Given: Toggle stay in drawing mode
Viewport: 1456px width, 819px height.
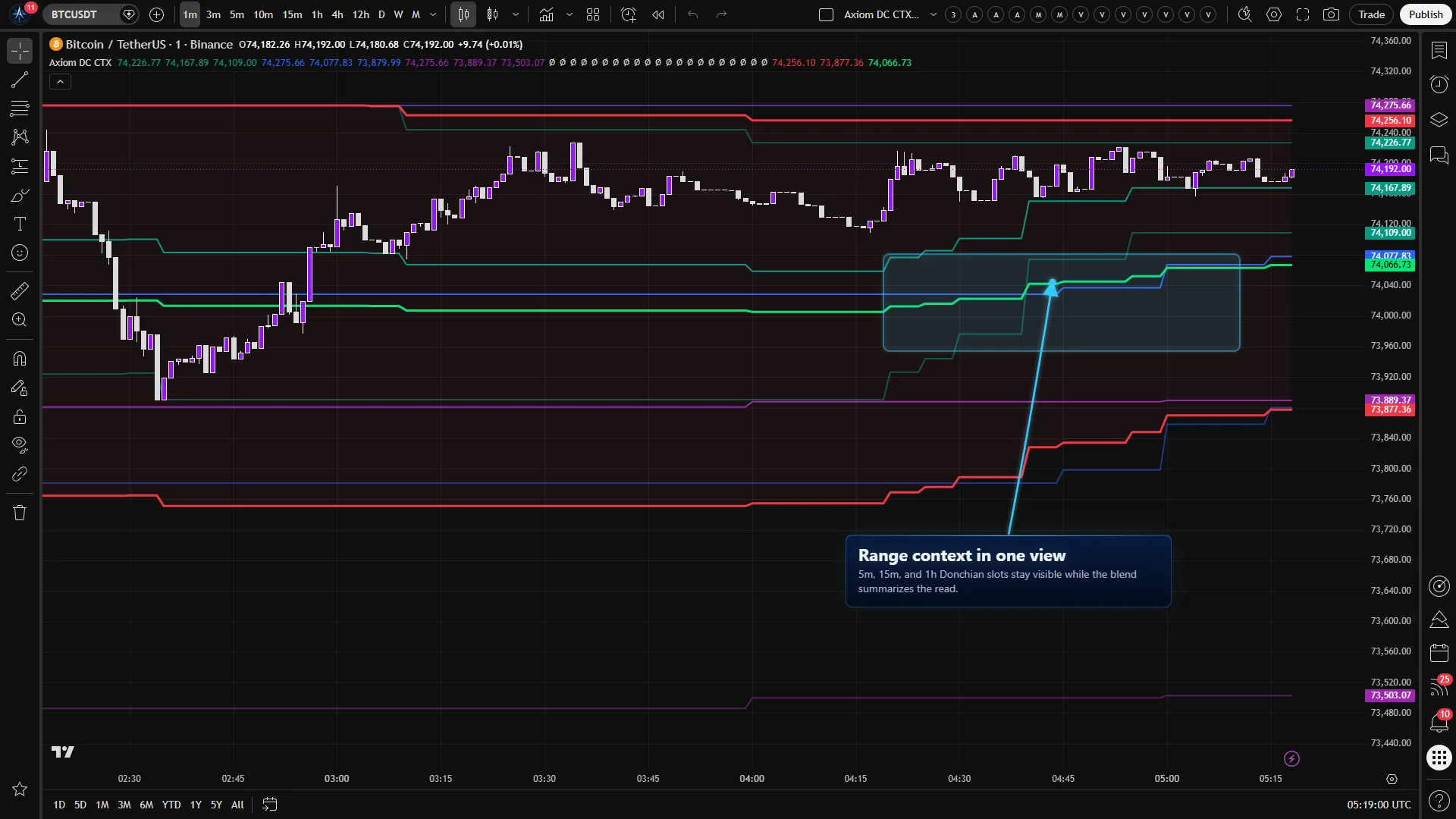Looking at the screenshot, I should [x=20, y=388].
